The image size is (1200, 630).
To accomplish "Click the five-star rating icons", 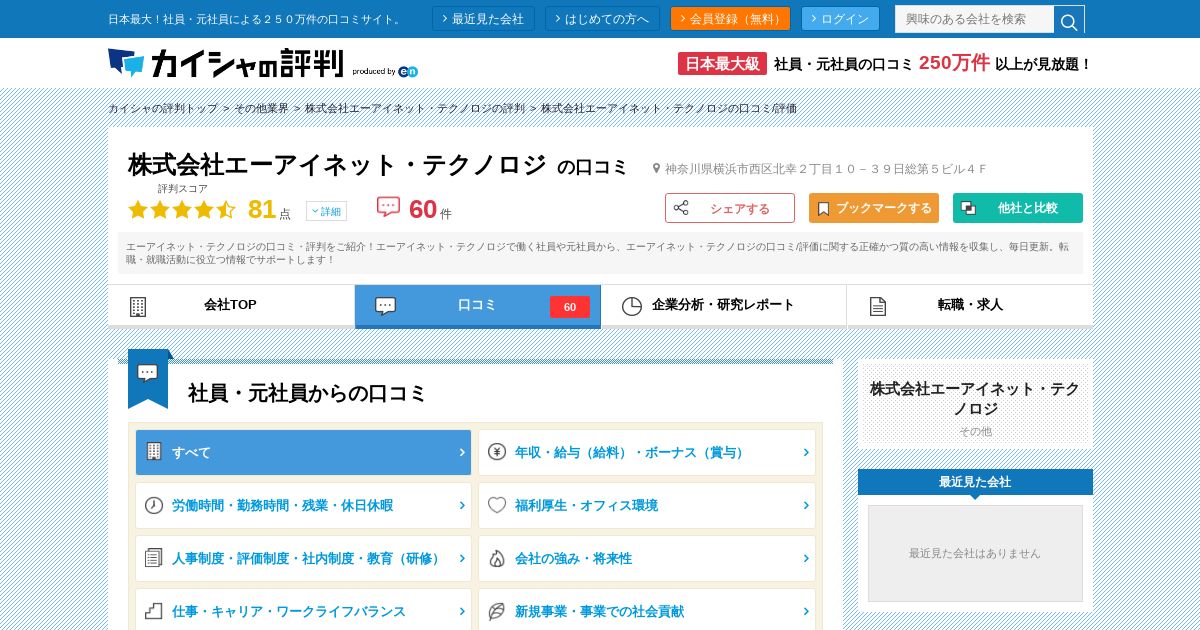I will click(182, 210).
